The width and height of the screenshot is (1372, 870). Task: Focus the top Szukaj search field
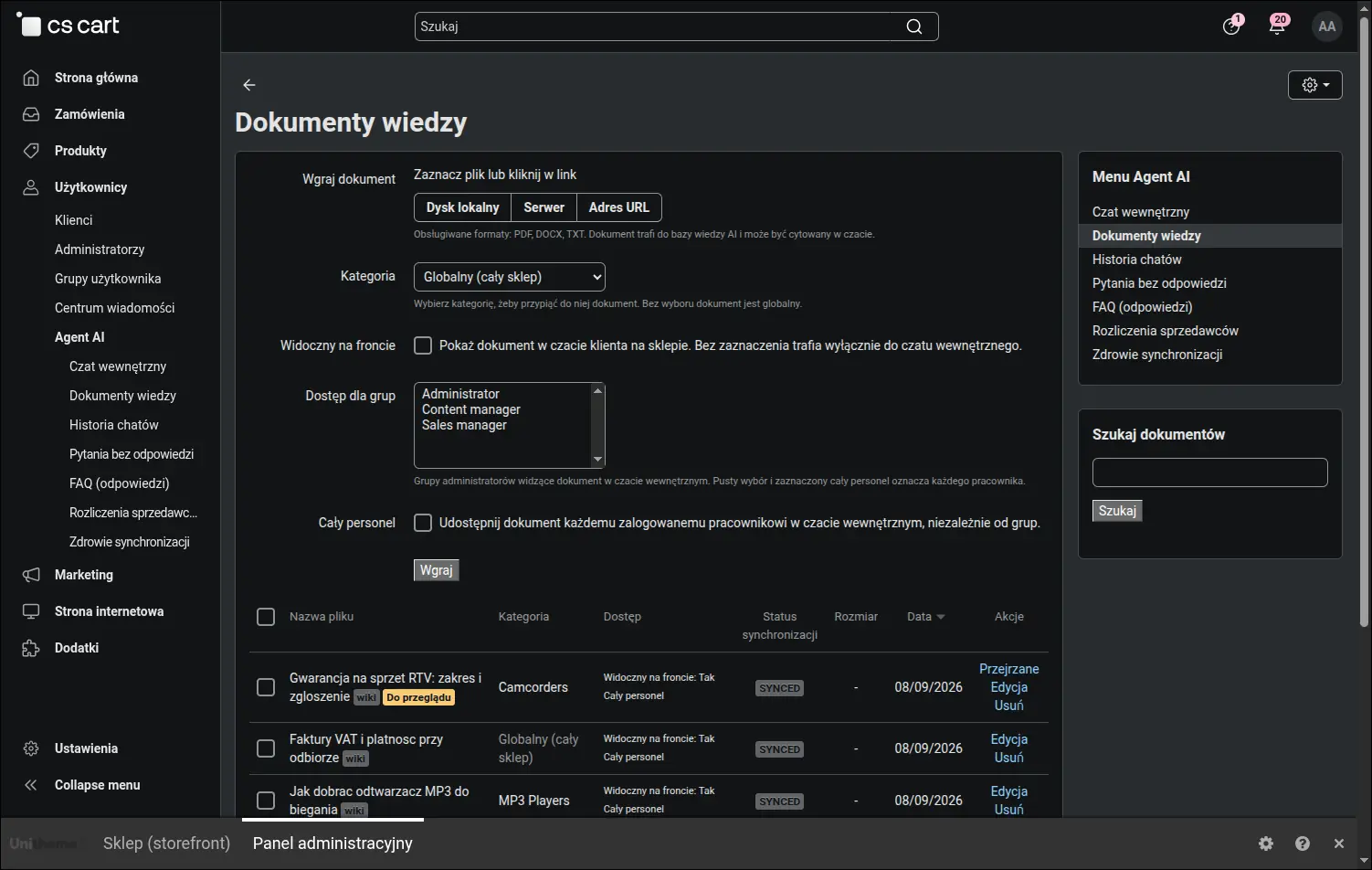655,27
